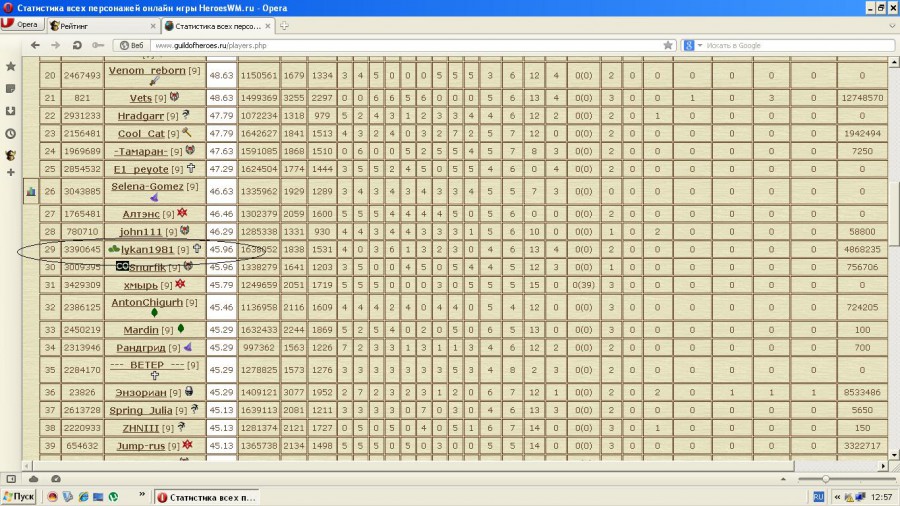
Task: Open Notes panel in sidebar
Action: [x=10, y=88]
